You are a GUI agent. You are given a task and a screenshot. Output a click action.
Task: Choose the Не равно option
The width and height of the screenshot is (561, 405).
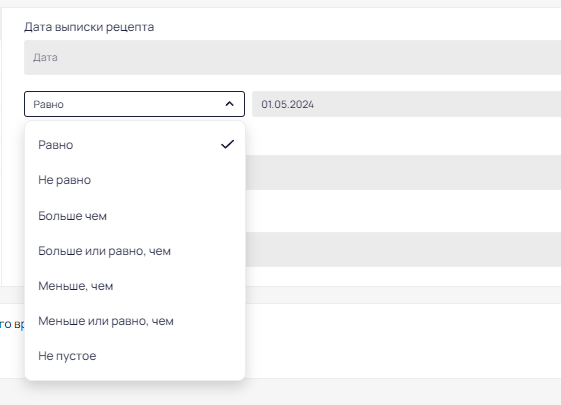pyautogui.click(x=135, y=180)
